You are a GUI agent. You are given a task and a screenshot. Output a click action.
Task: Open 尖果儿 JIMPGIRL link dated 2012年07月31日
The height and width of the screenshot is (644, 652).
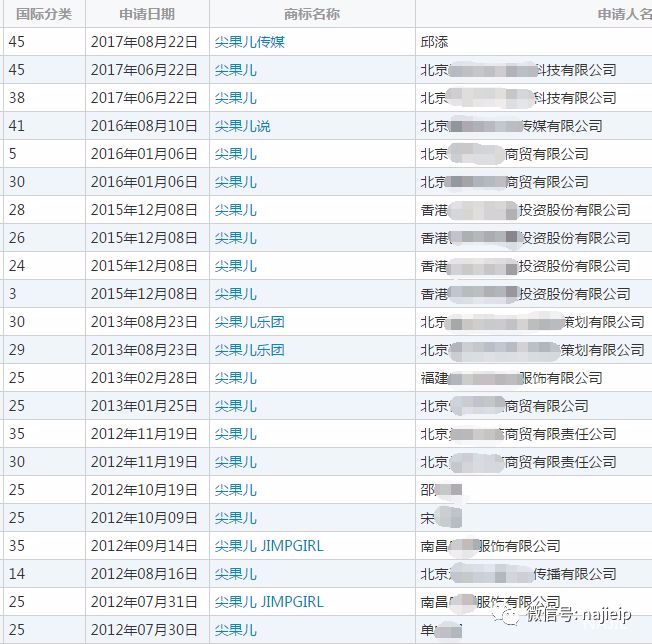[269, 602]
